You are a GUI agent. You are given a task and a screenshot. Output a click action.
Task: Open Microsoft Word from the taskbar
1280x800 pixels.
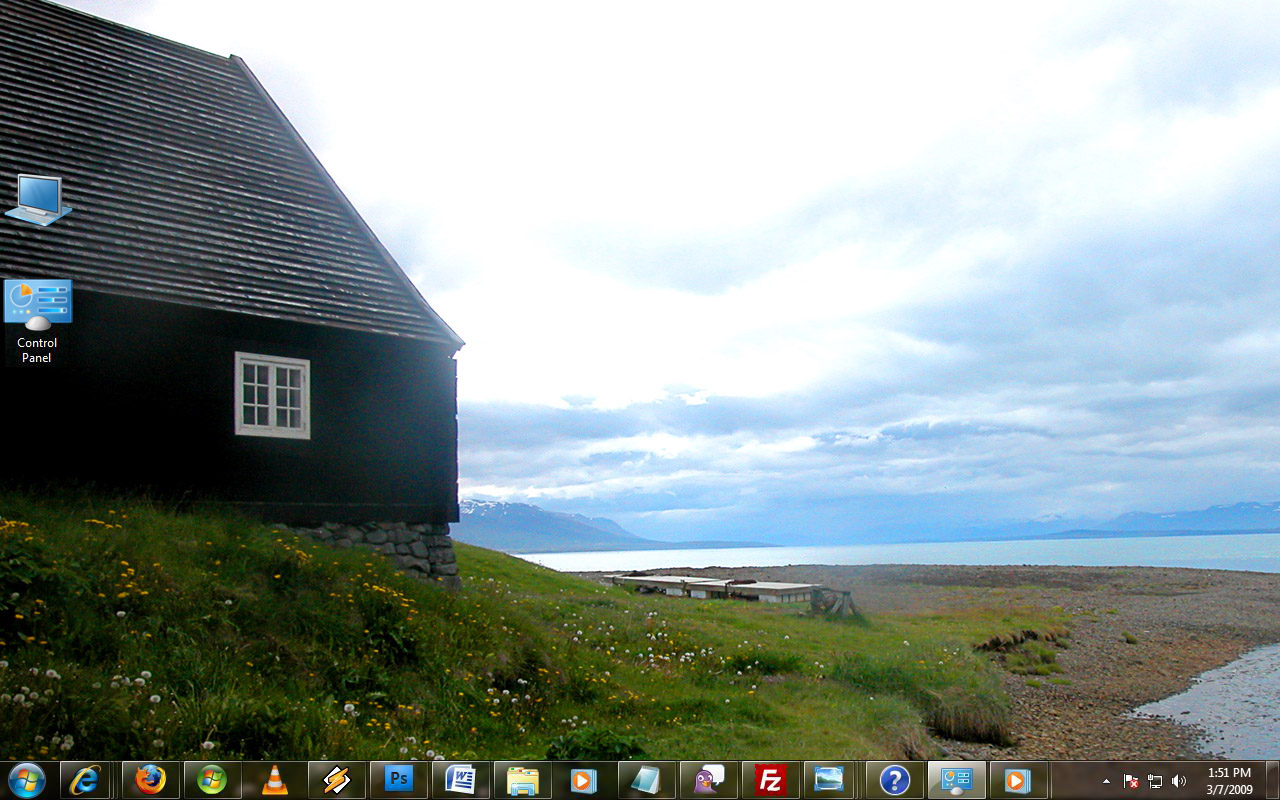pyautogui.click(x=461, y=779)
